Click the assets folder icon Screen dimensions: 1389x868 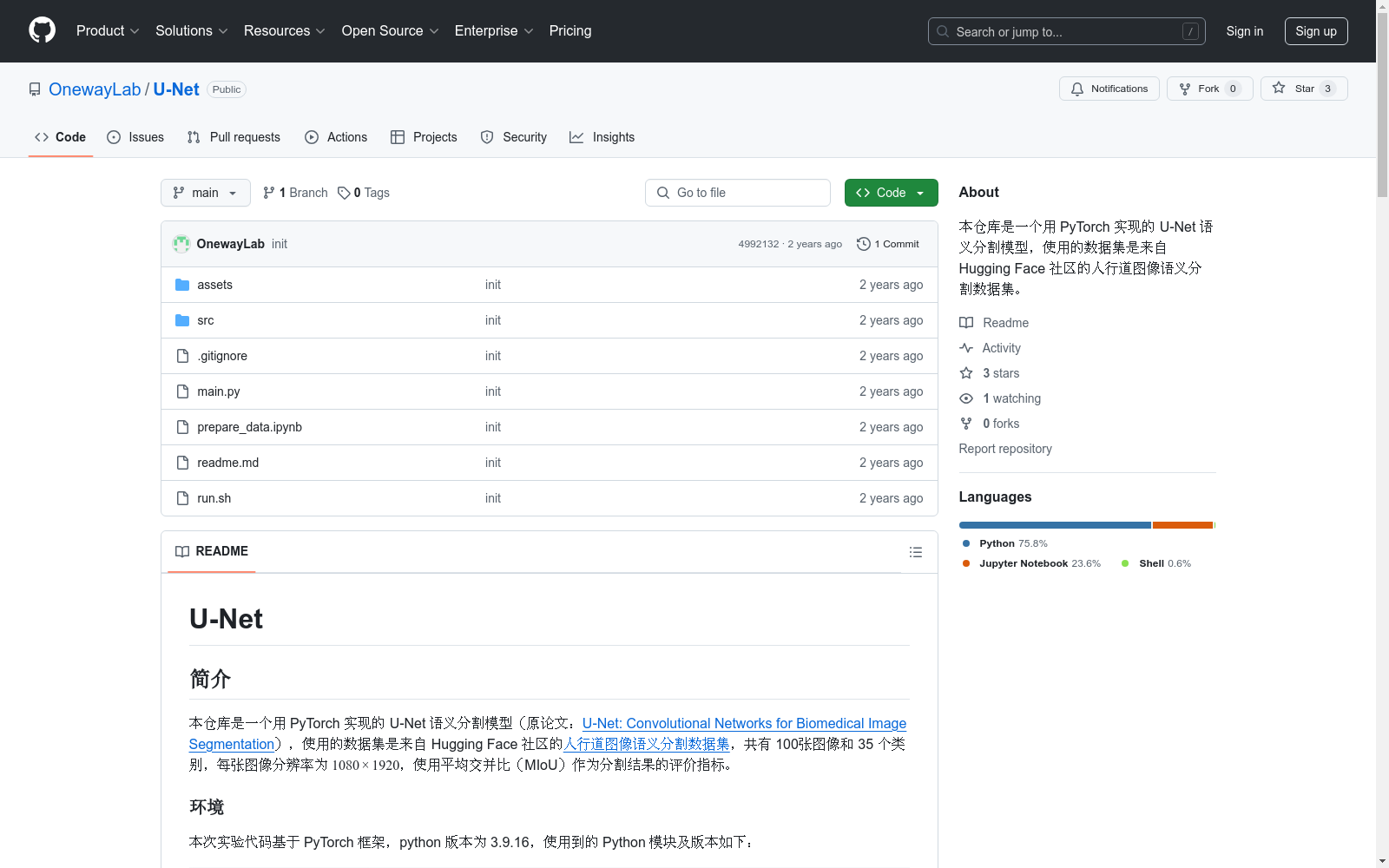[x=182, y=285]
